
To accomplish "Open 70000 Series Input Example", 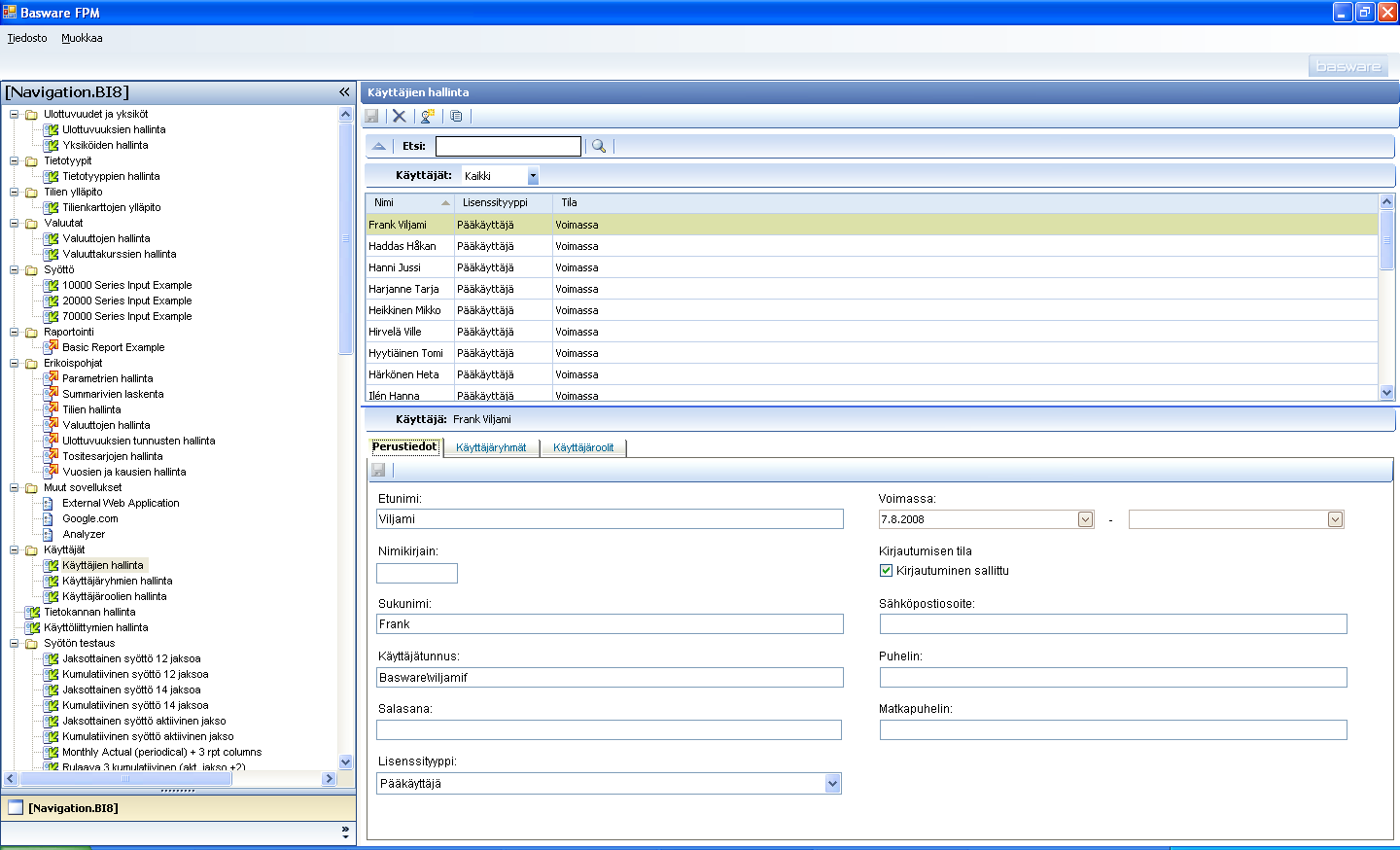I will (127, 316).
